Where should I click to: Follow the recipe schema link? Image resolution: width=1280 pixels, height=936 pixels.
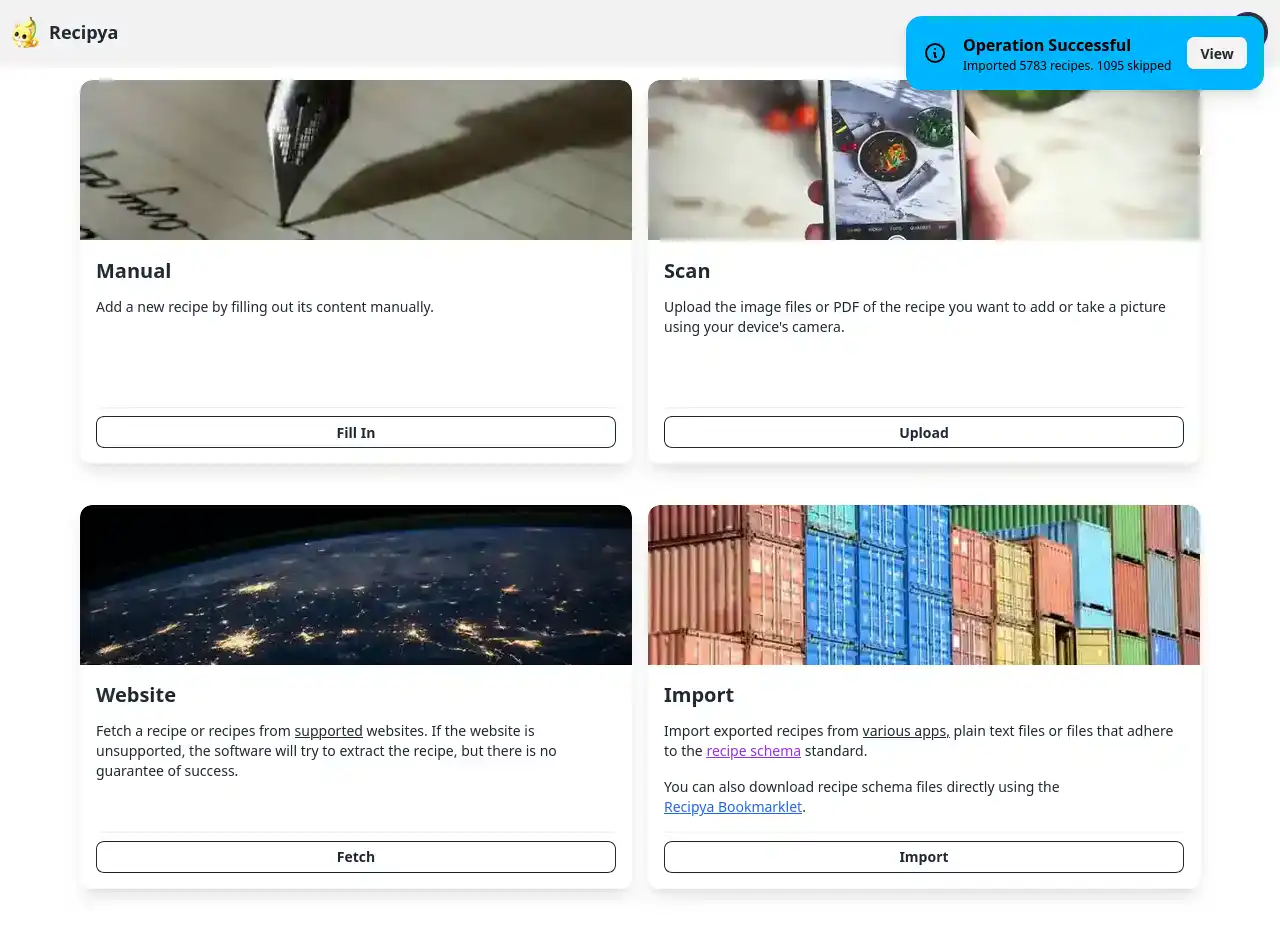[753, 751]
